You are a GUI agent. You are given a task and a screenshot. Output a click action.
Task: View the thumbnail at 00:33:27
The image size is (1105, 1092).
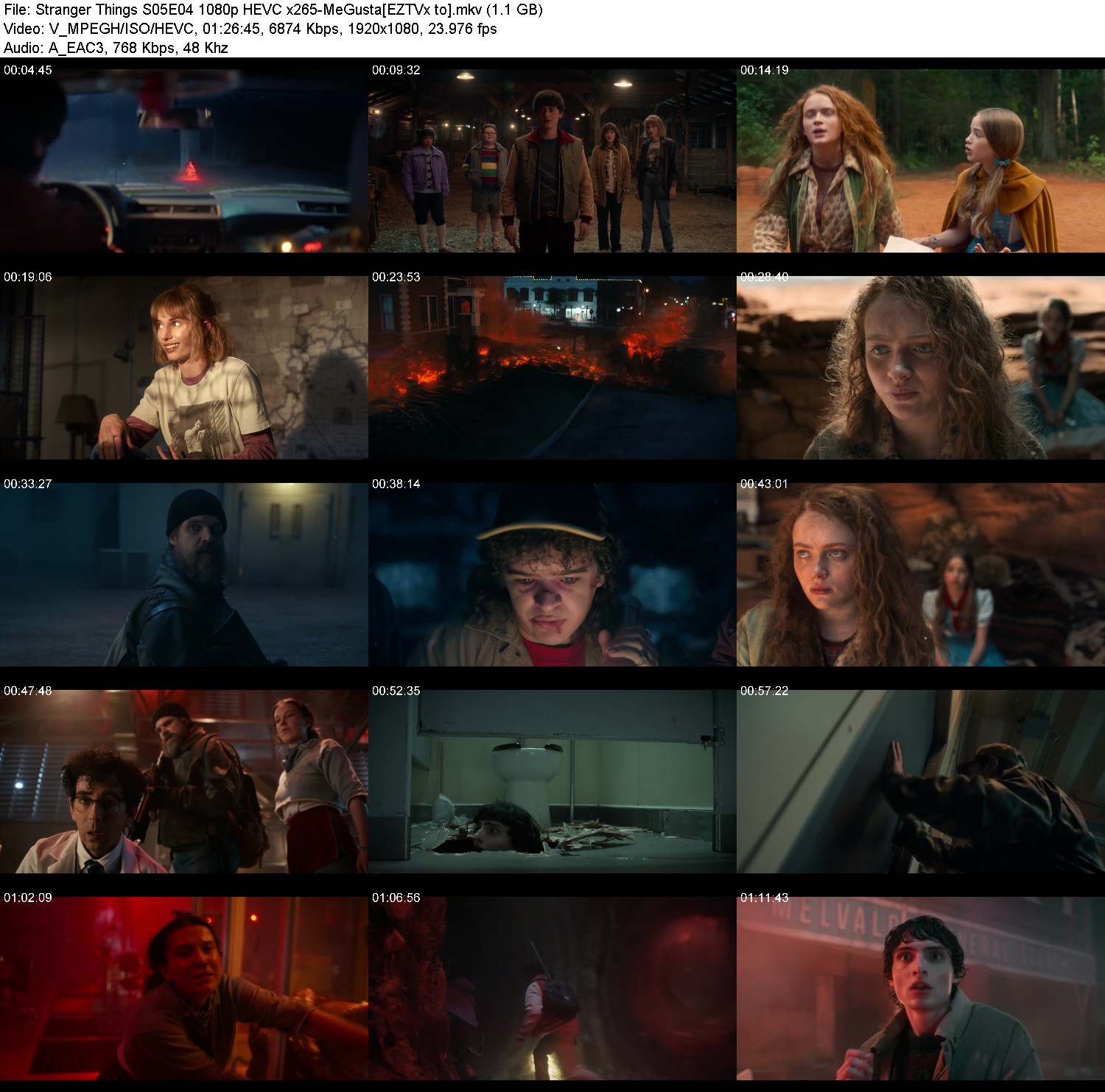click(x=184, y=574)
